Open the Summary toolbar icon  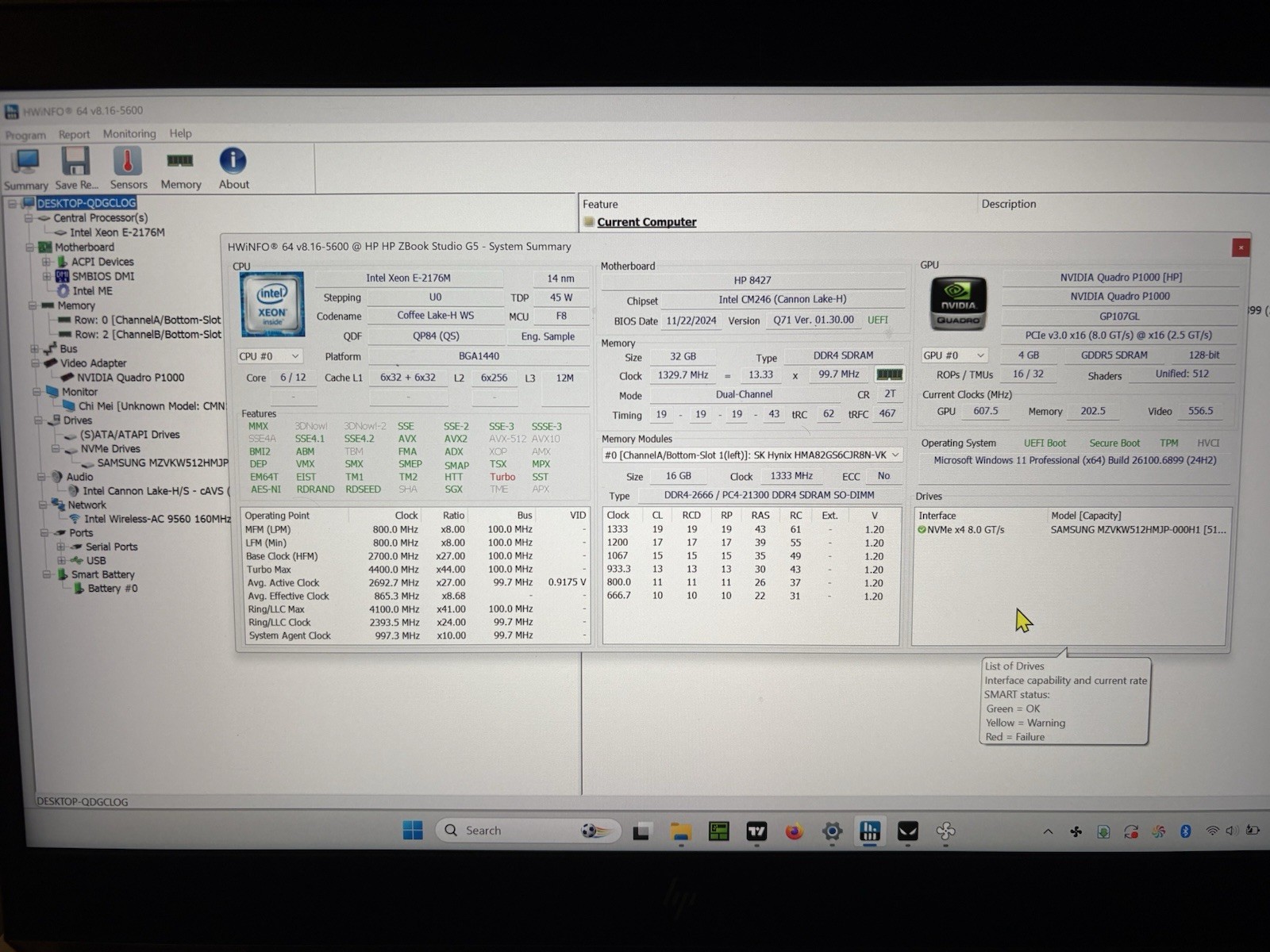click(x=25, y=169)
